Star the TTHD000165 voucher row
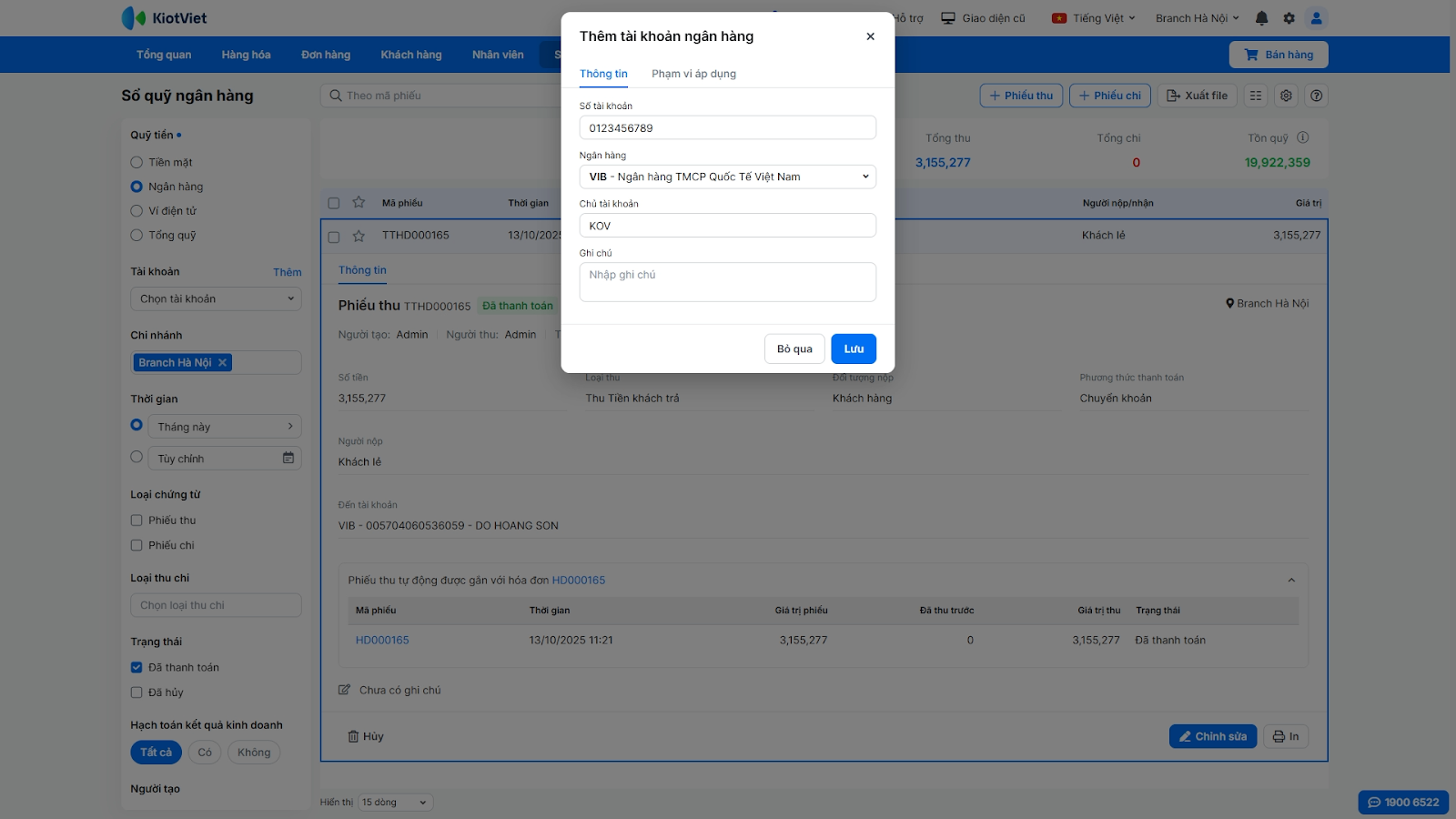This screenshot has height=819, width=1456. tap(359, 236)
